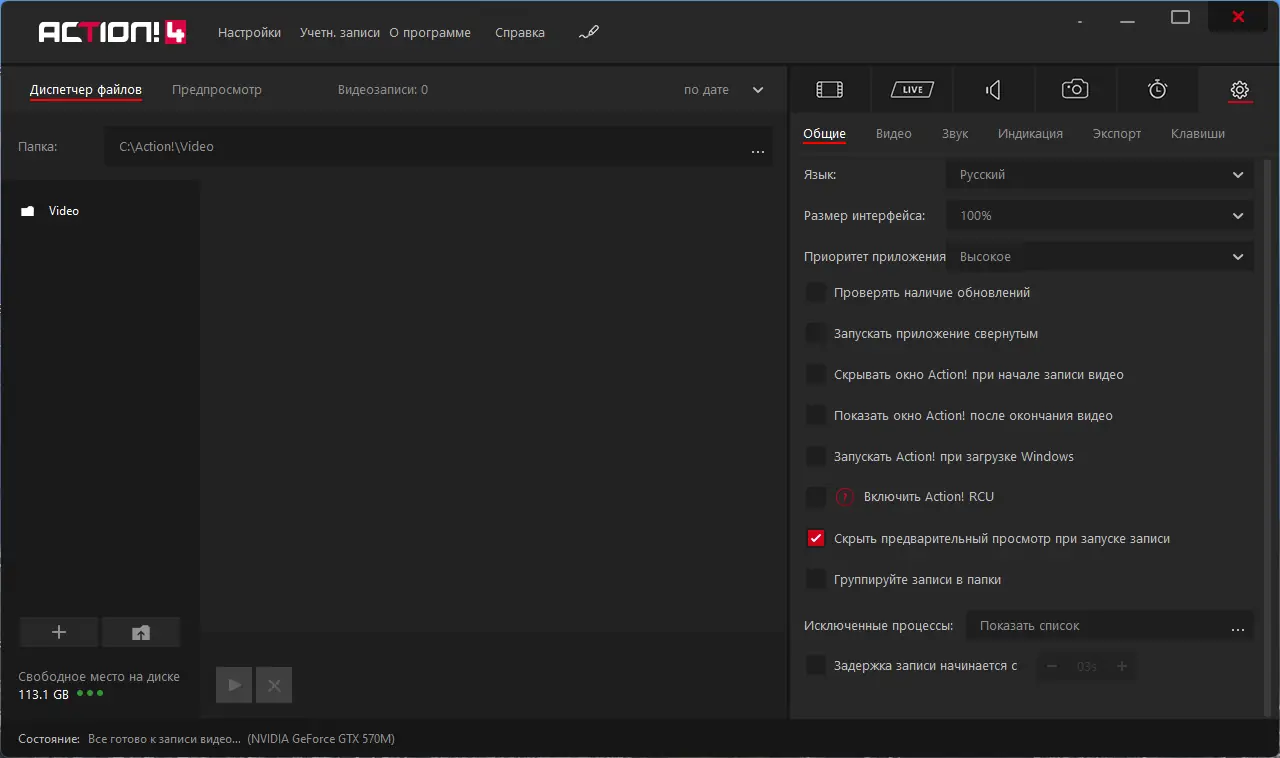Open the screenshot tab (camera icon)

(1075, 90)
